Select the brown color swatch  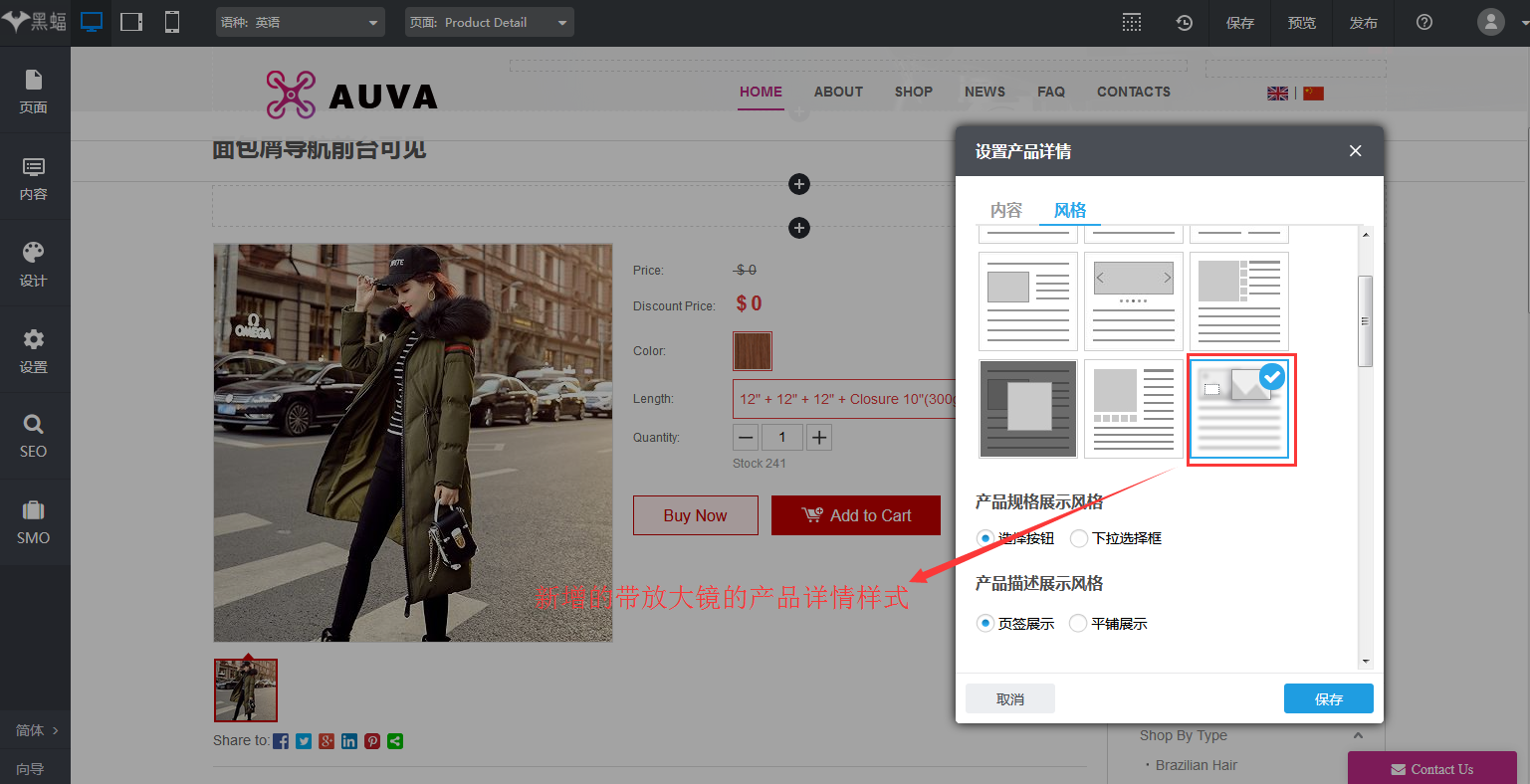(752, 350)
